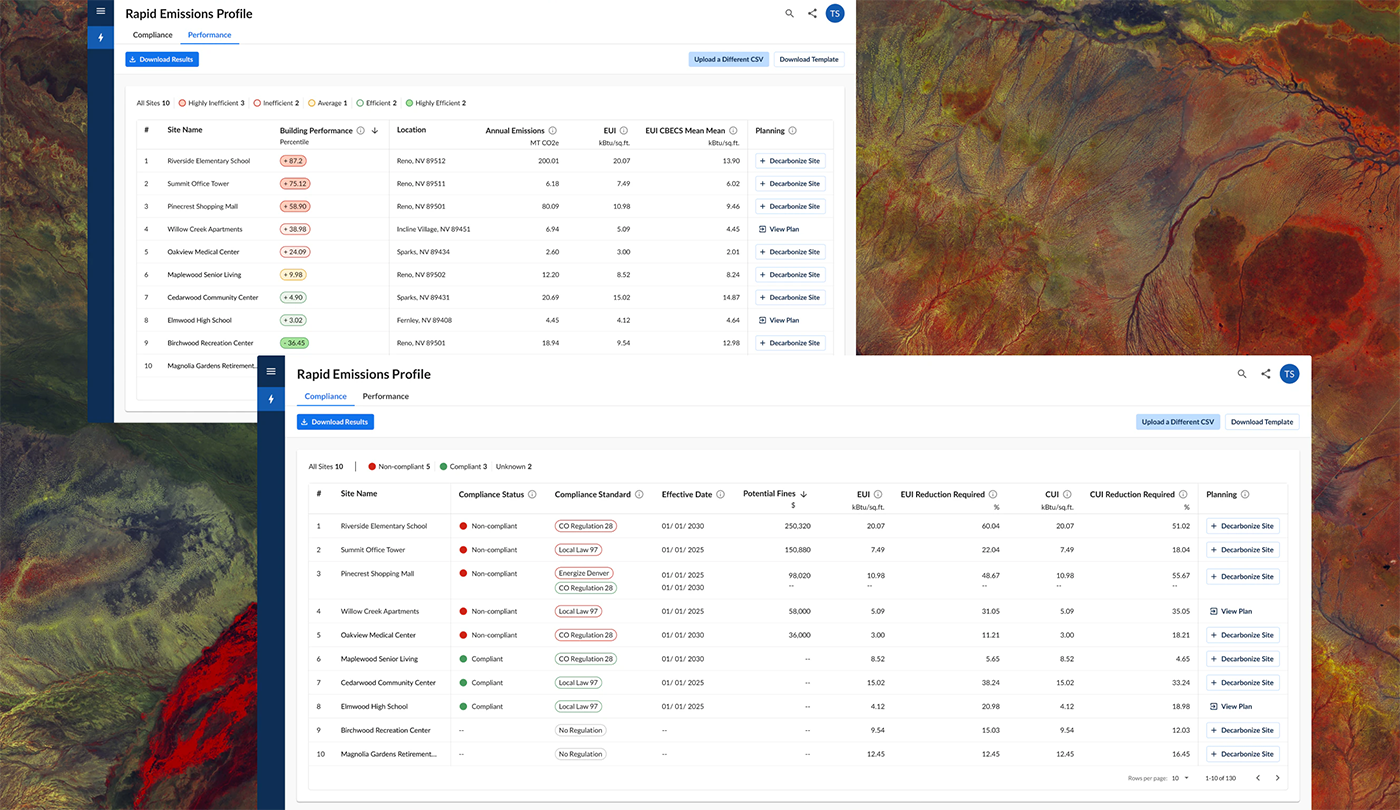Viewport: 1400px width, 810px height.
Task: Switch to Performance tab in the Compliance window
Action: (385, 397)
